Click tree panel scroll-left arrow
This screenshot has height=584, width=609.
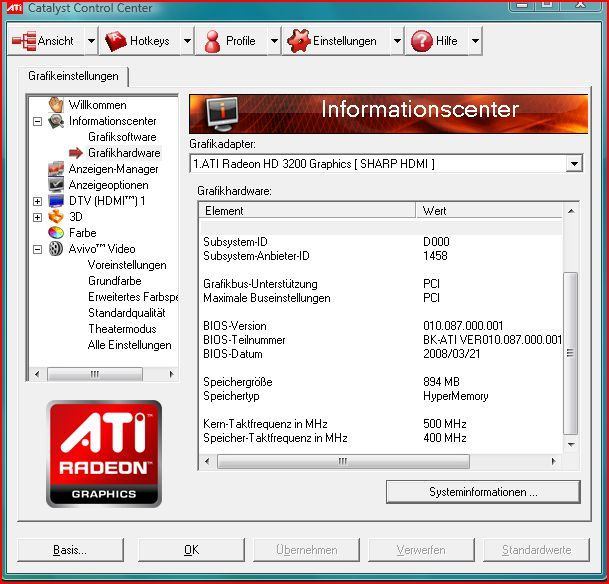[x=37, y=374]
